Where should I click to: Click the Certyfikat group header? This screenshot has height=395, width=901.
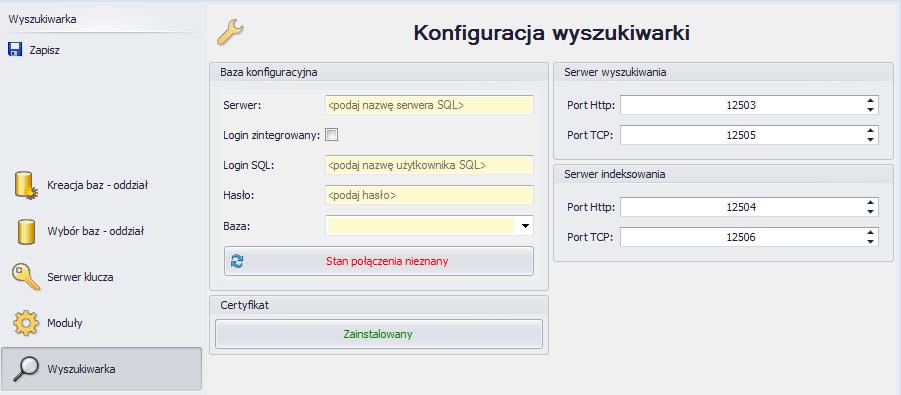click(244, 305)
